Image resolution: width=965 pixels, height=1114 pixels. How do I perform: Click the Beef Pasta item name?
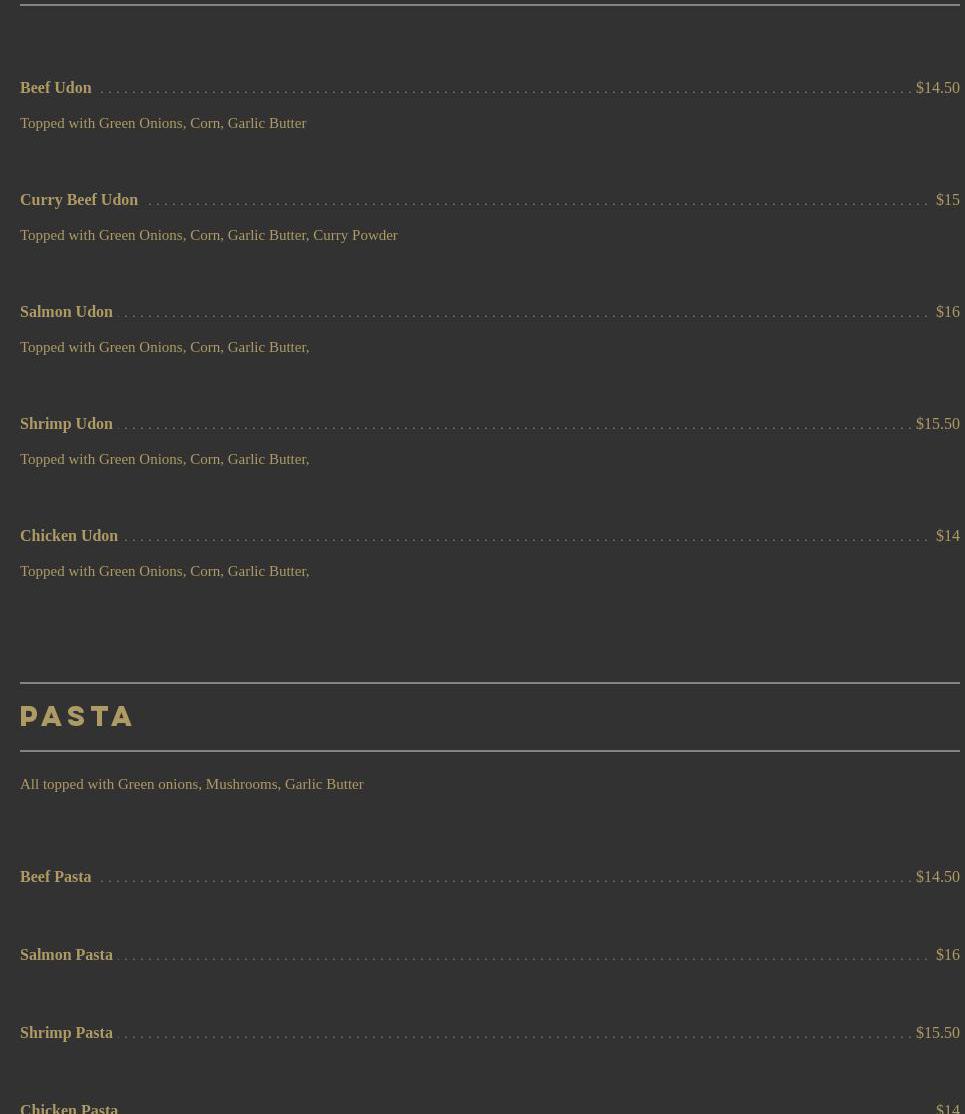click(x=56, y=877)
